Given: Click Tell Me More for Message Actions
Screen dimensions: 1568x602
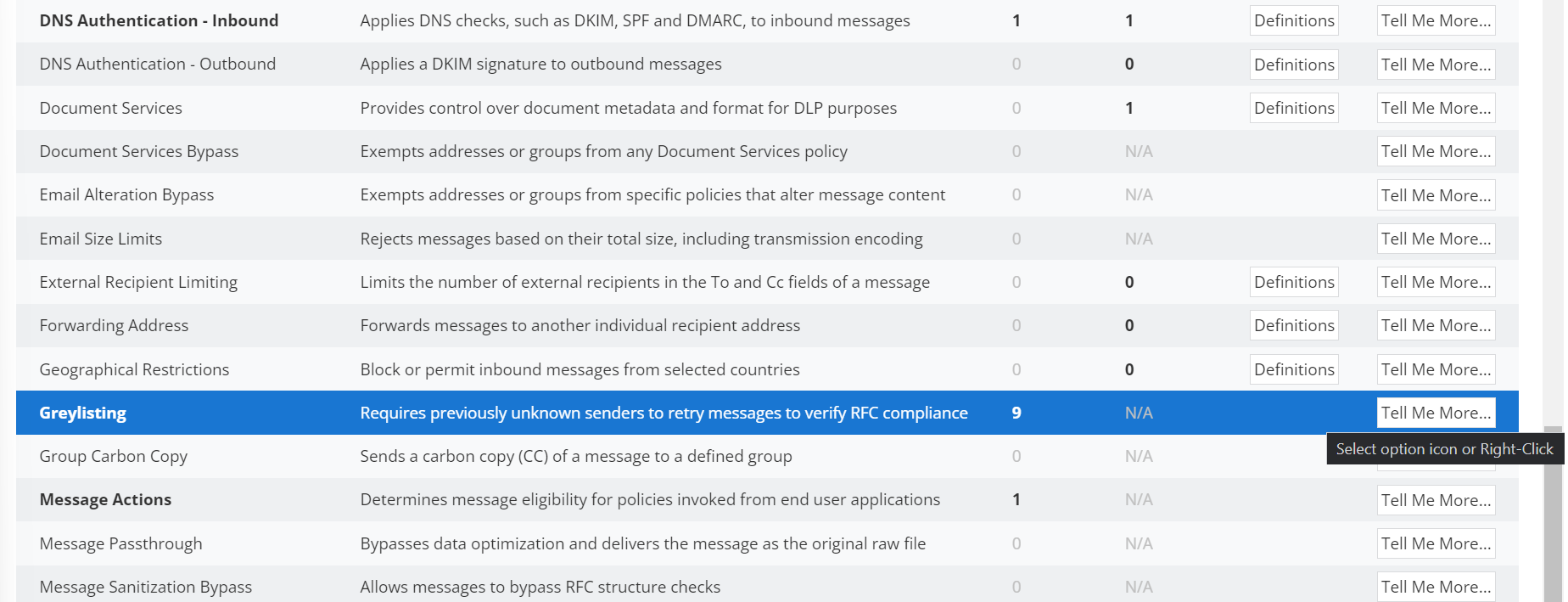Looking at the screenshot, I should (1435, 500).
